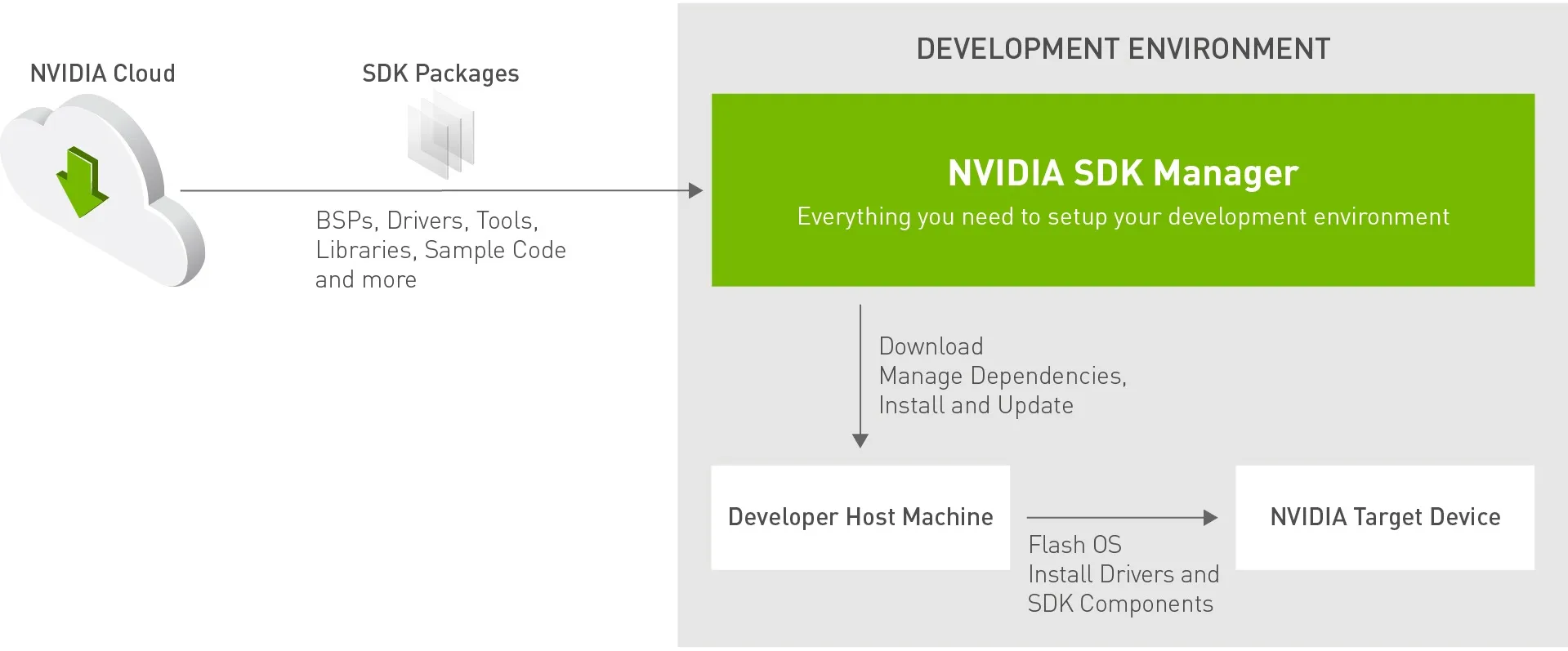This screenshot has height=651, width=1568.
Task: Select the Developer Host Machine box
Action: click(860, 517)
